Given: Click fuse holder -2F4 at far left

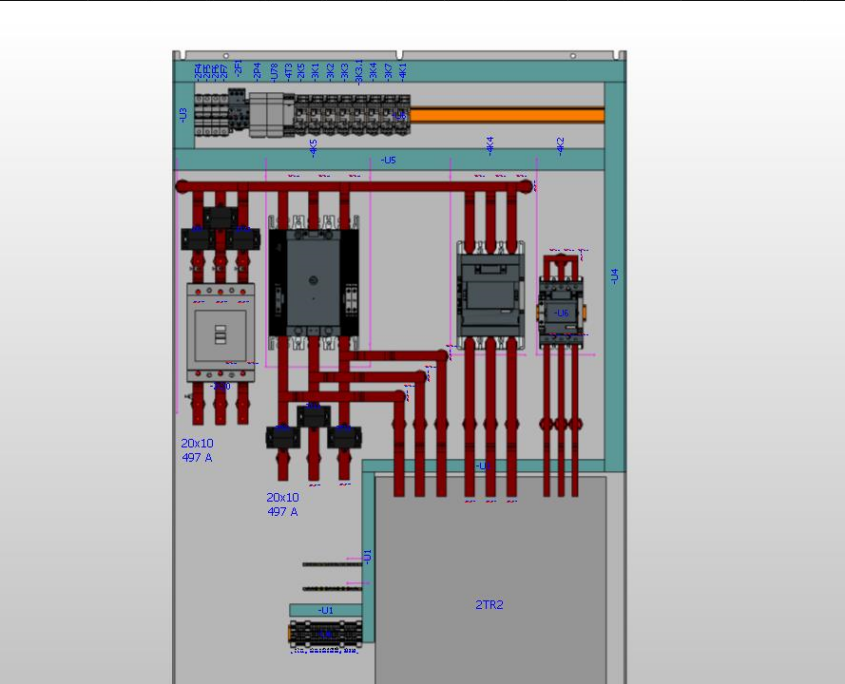Looking at the screenshot, I should (198, 108).
